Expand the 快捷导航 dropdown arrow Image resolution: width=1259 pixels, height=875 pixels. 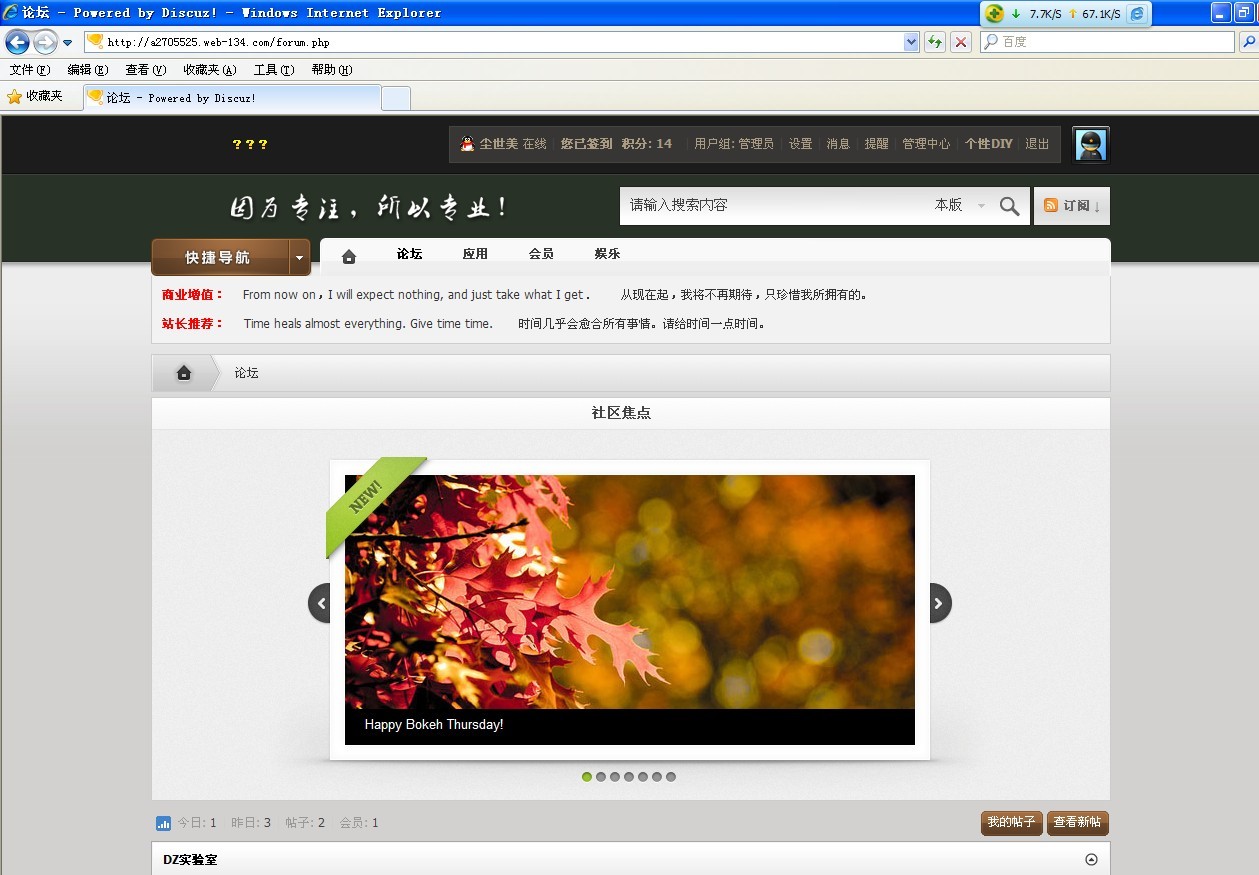tap(299, 257)
